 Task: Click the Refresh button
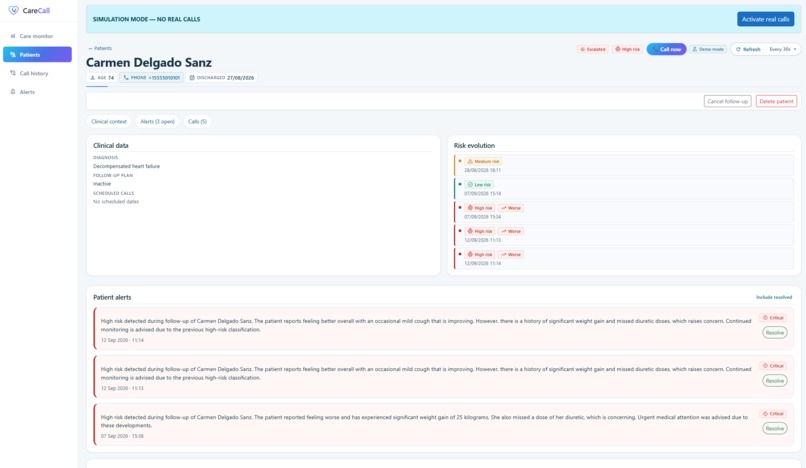click(x=748, y=49)
